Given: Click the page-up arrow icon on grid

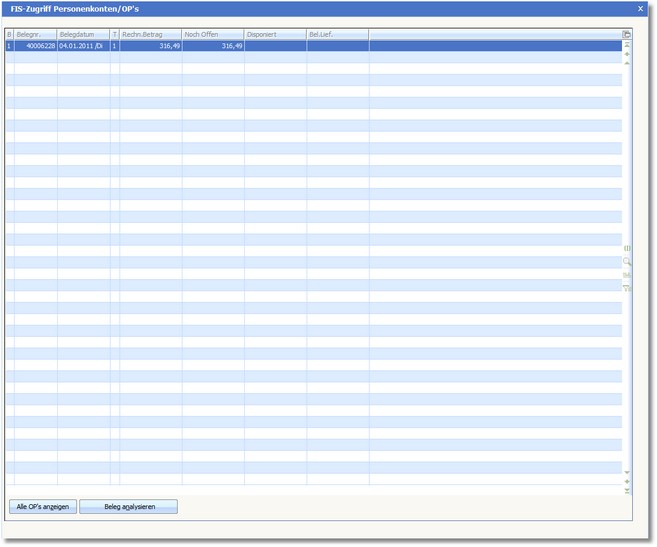Looking at the screenshot, I should (627, 54).
